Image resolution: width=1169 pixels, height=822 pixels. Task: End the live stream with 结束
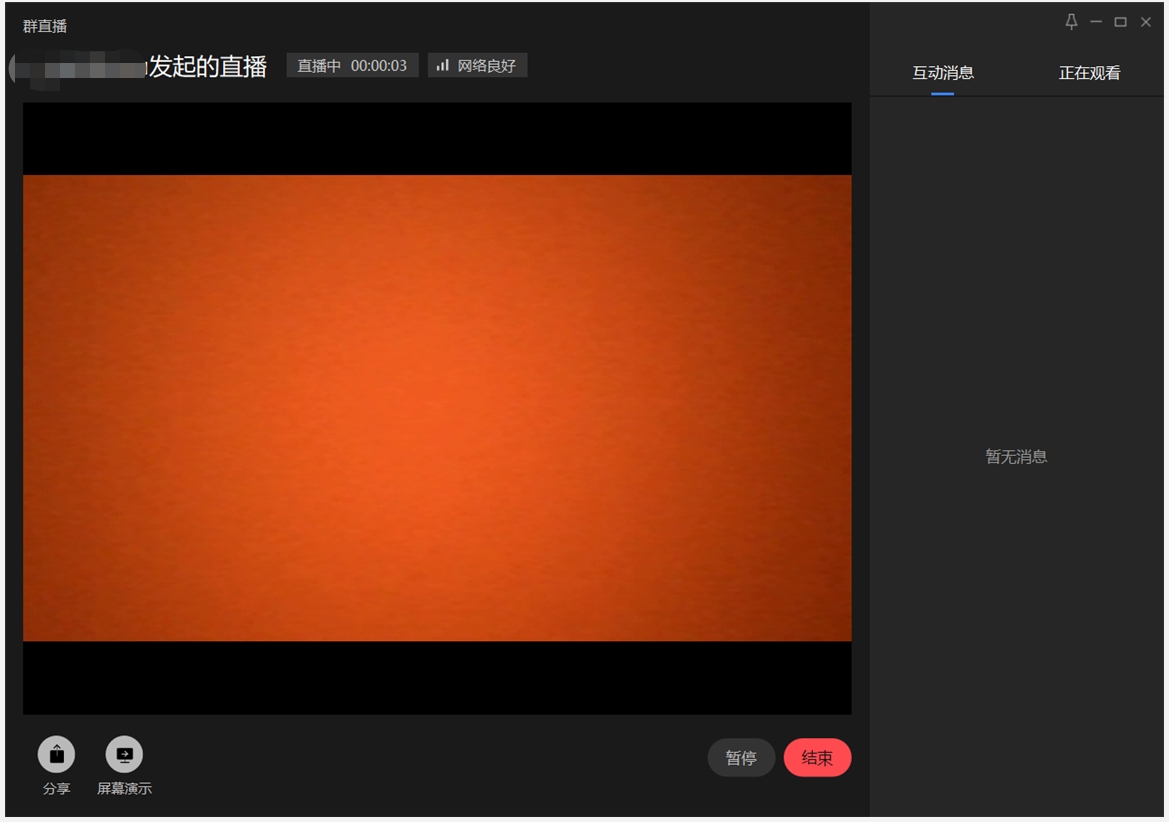[x=817, y=758]
